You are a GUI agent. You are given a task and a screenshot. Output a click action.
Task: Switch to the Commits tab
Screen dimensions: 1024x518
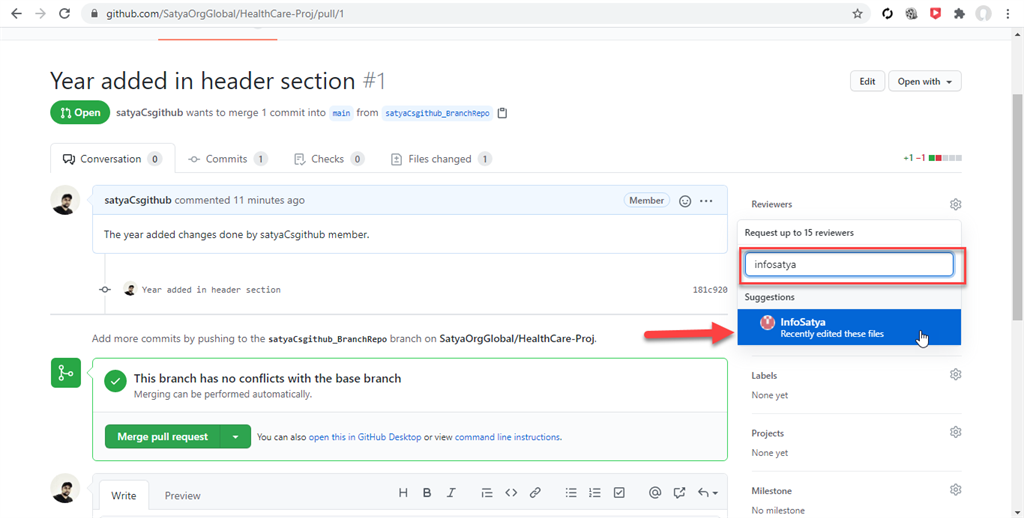228,159
